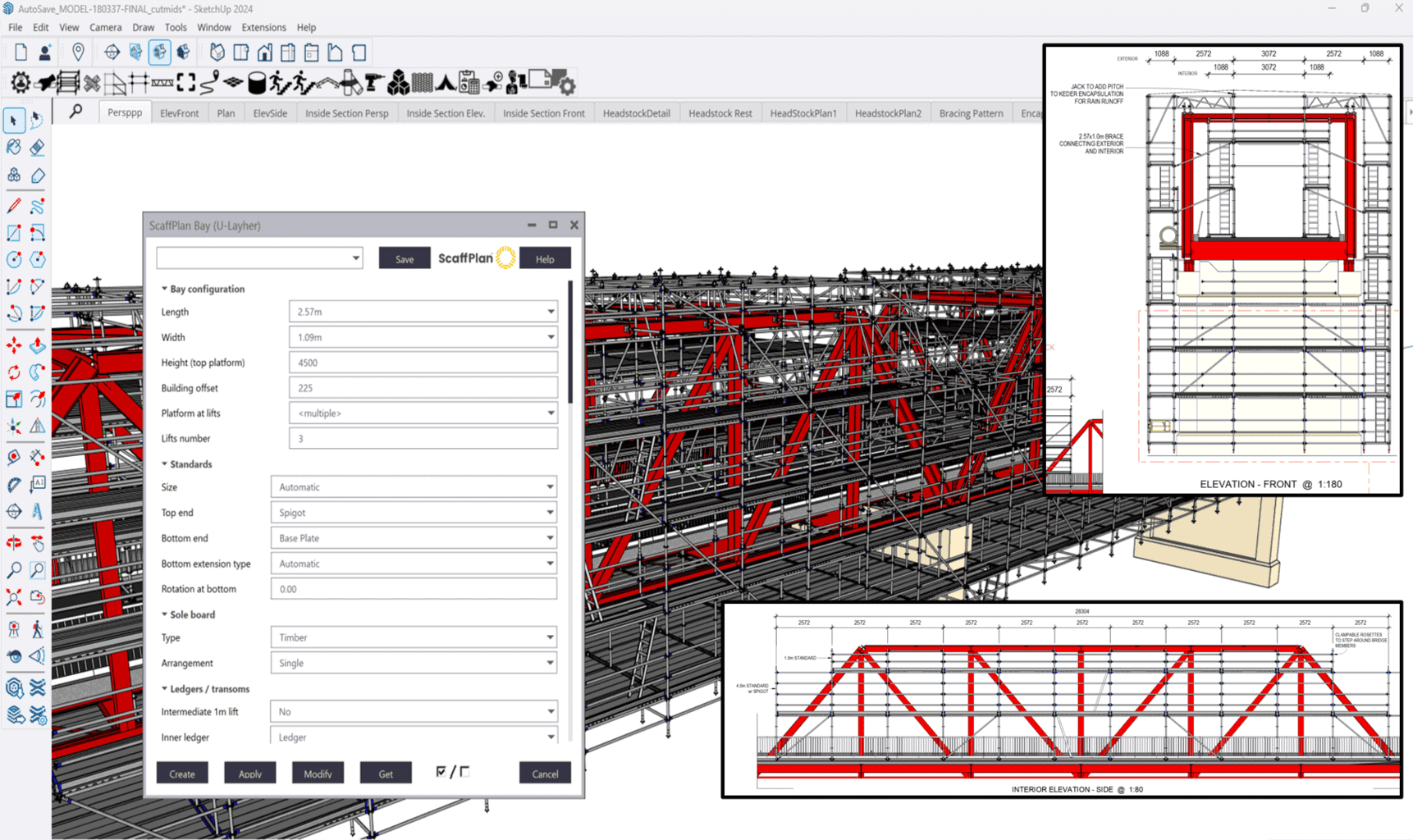Switch to Front view house icon
This screenshot has width=1413, height=840.
[264, 52]
